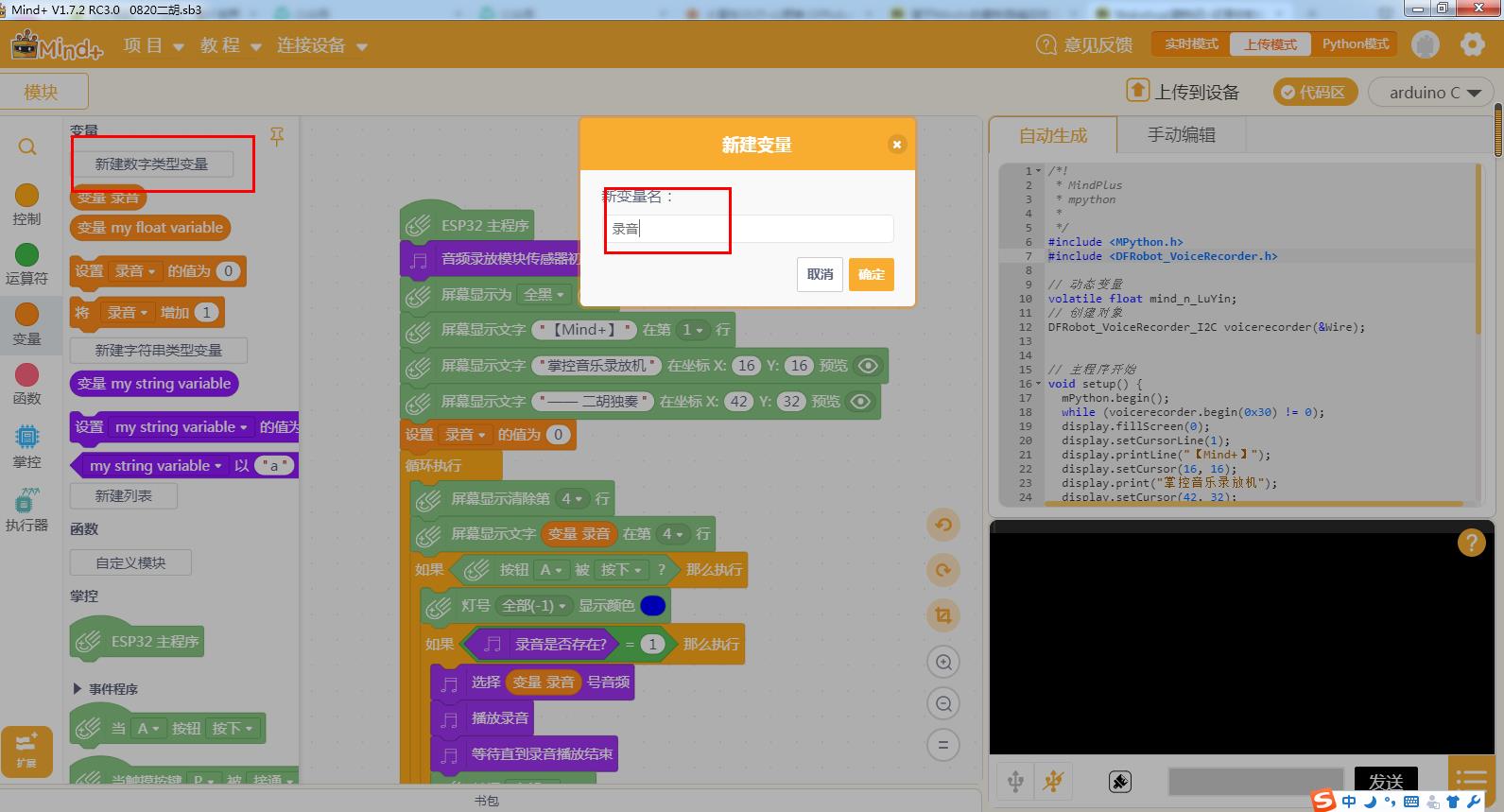Click the workspace screenshot crop icon
The width and height of the screenshot is (1504, 812).
coord(943,615)
